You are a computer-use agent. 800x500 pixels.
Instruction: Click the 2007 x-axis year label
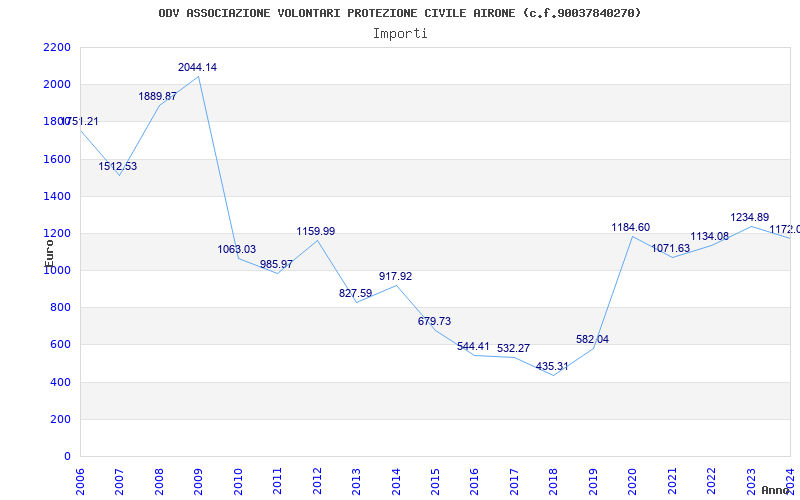coord(119,482)
